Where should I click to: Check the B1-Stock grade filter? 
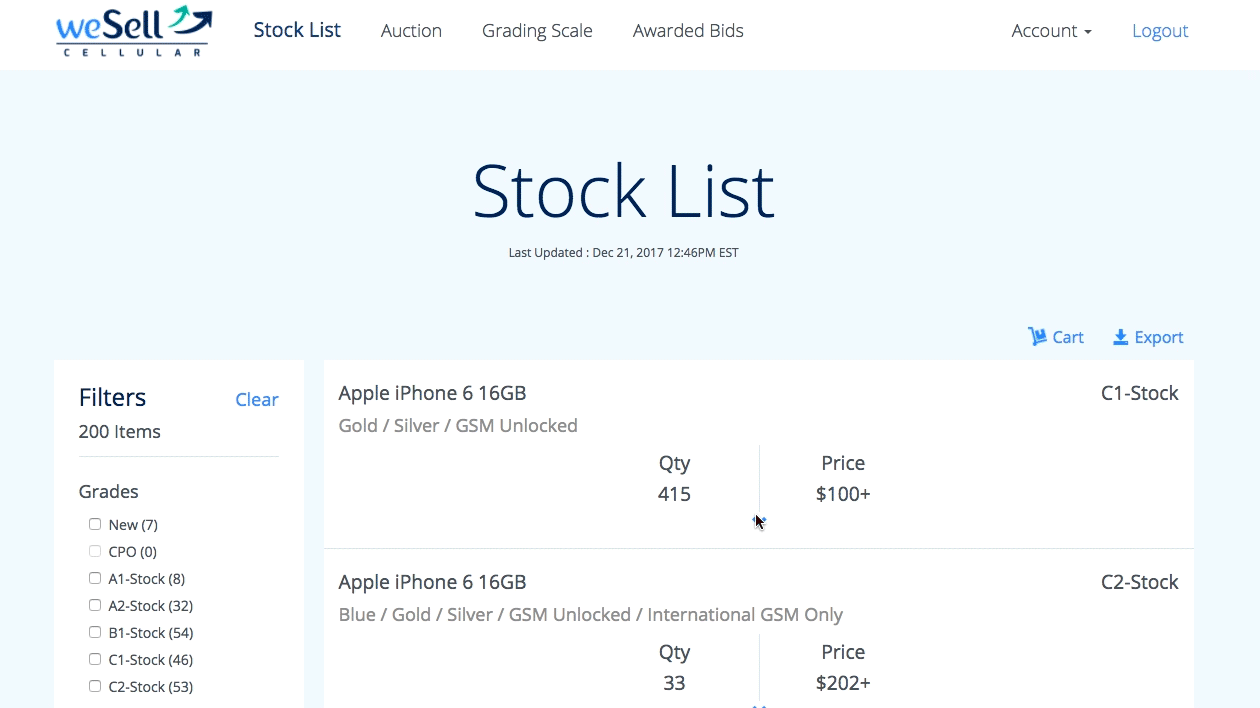tap(95, 632)
